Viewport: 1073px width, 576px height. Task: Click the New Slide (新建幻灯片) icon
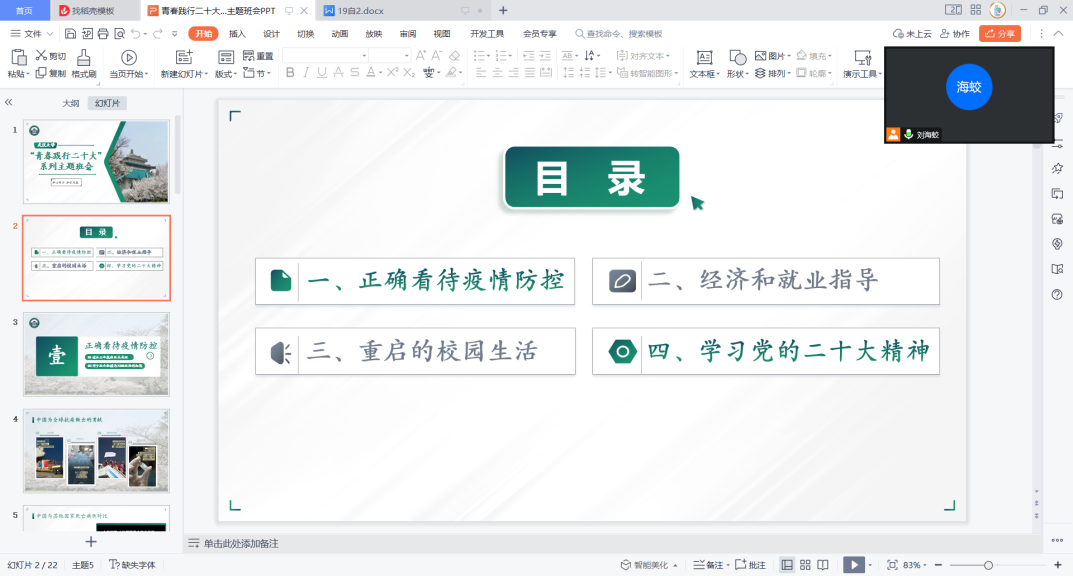pyautogui.click(x=184, y=58)
